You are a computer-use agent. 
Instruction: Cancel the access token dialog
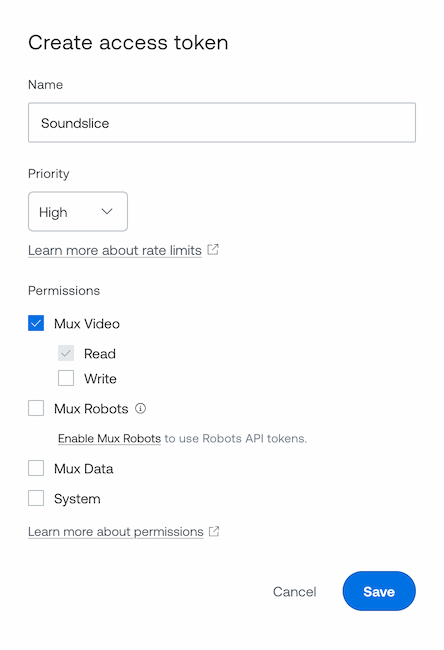tap(295, 592)
